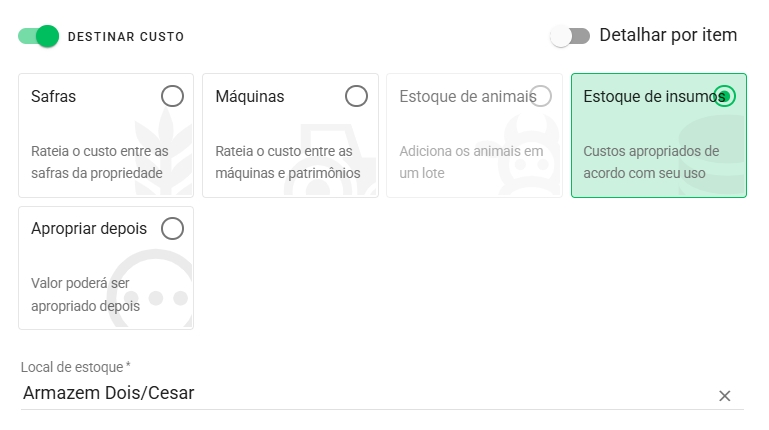This screenshot has height=430, width=769.
Task: Click the Detalhar por item label
Action: point(668,35)
